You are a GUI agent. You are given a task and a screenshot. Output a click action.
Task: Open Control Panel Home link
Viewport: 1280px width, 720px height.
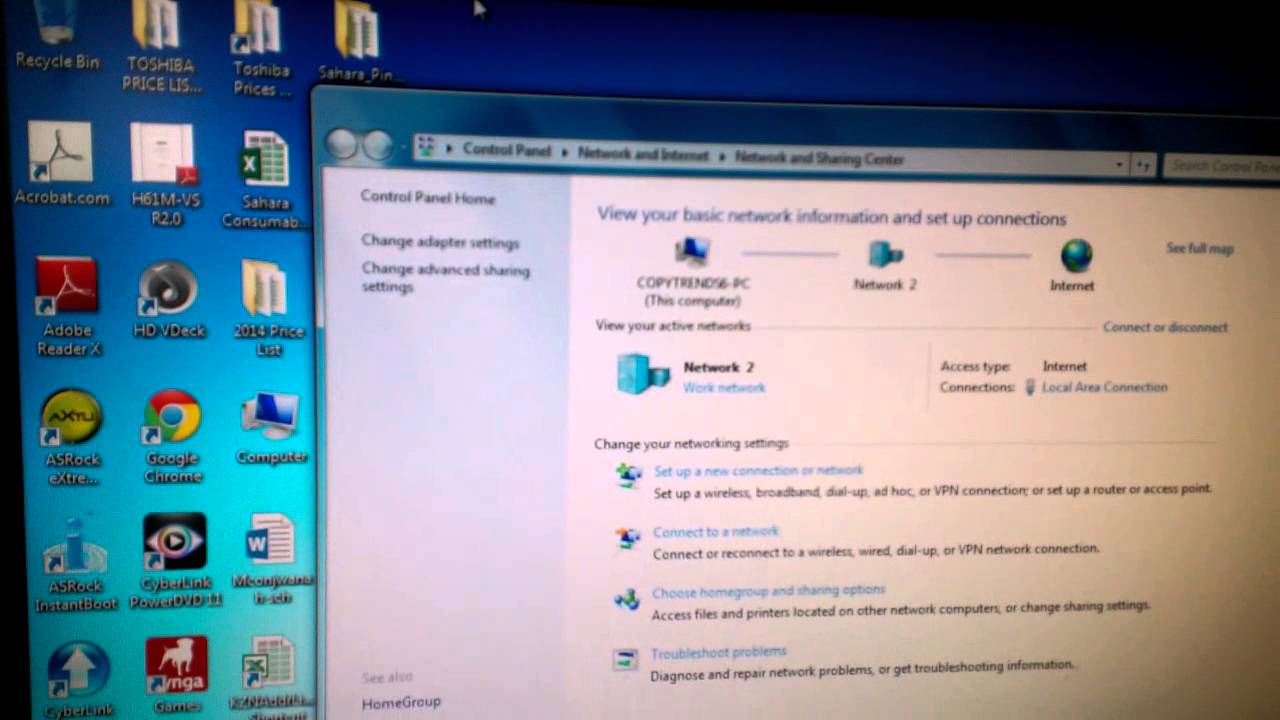[428, 198]
